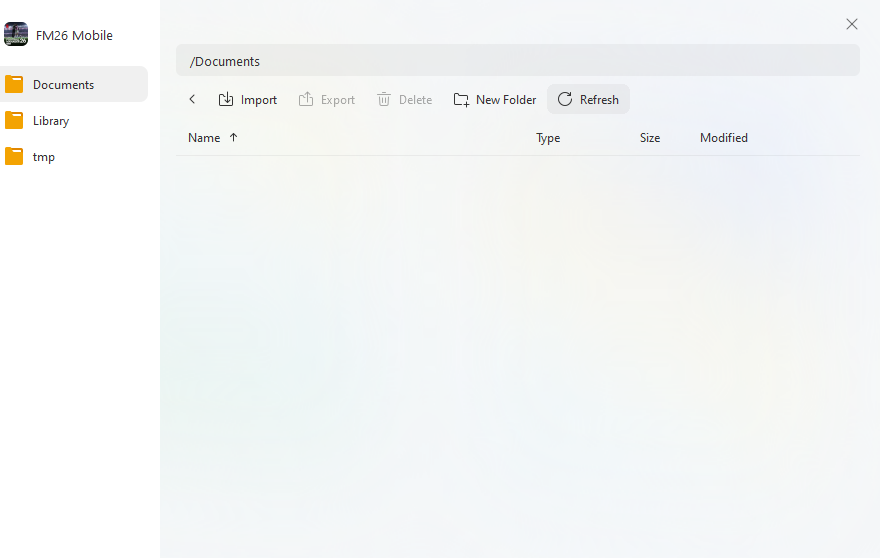
Task: Toggle the Name sort direction arrow
Action: (233, 138)
